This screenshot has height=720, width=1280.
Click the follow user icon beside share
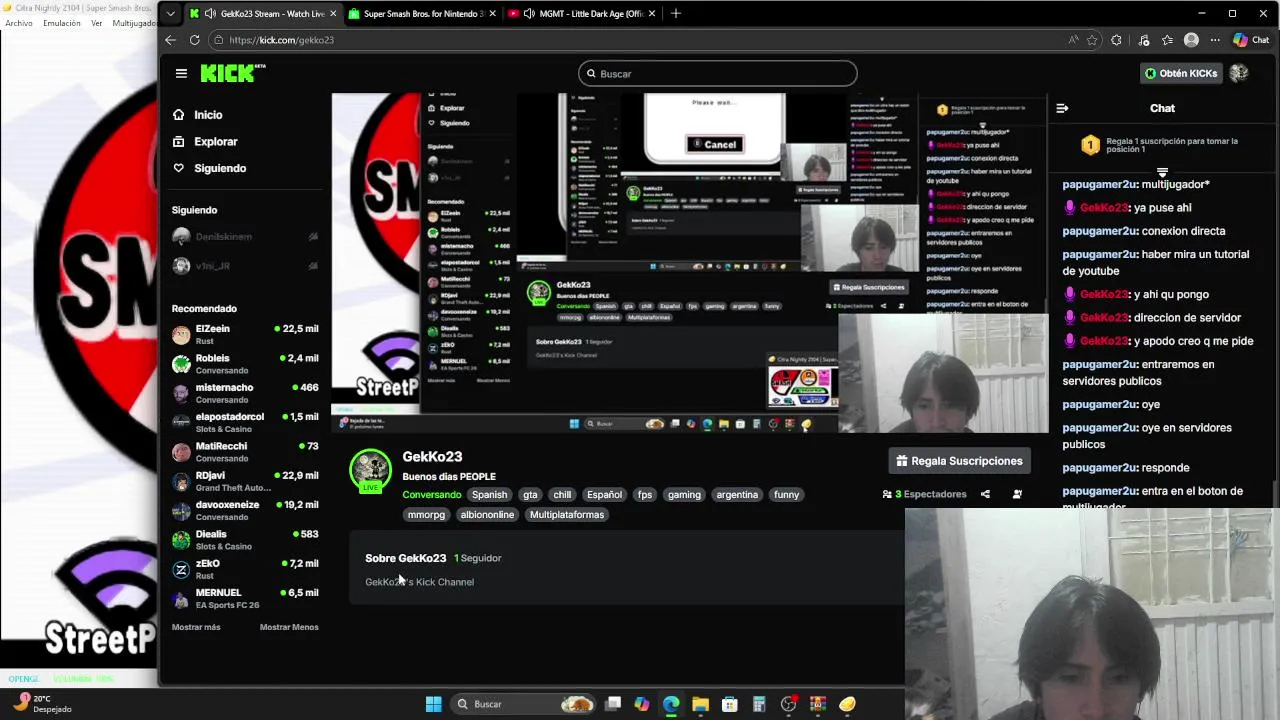point(1017,494)
